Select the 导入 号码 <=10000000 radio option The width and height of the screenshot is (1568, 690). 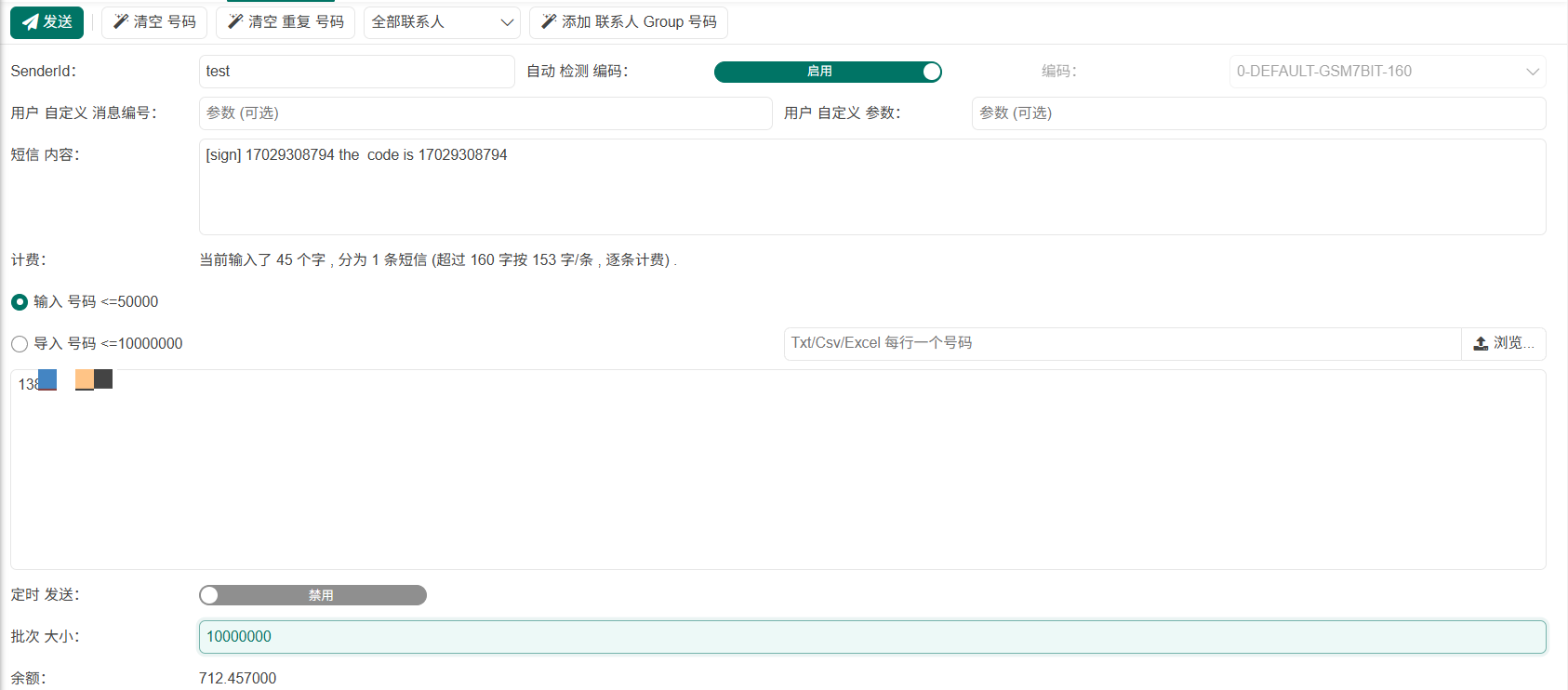[x=20, y=344]
